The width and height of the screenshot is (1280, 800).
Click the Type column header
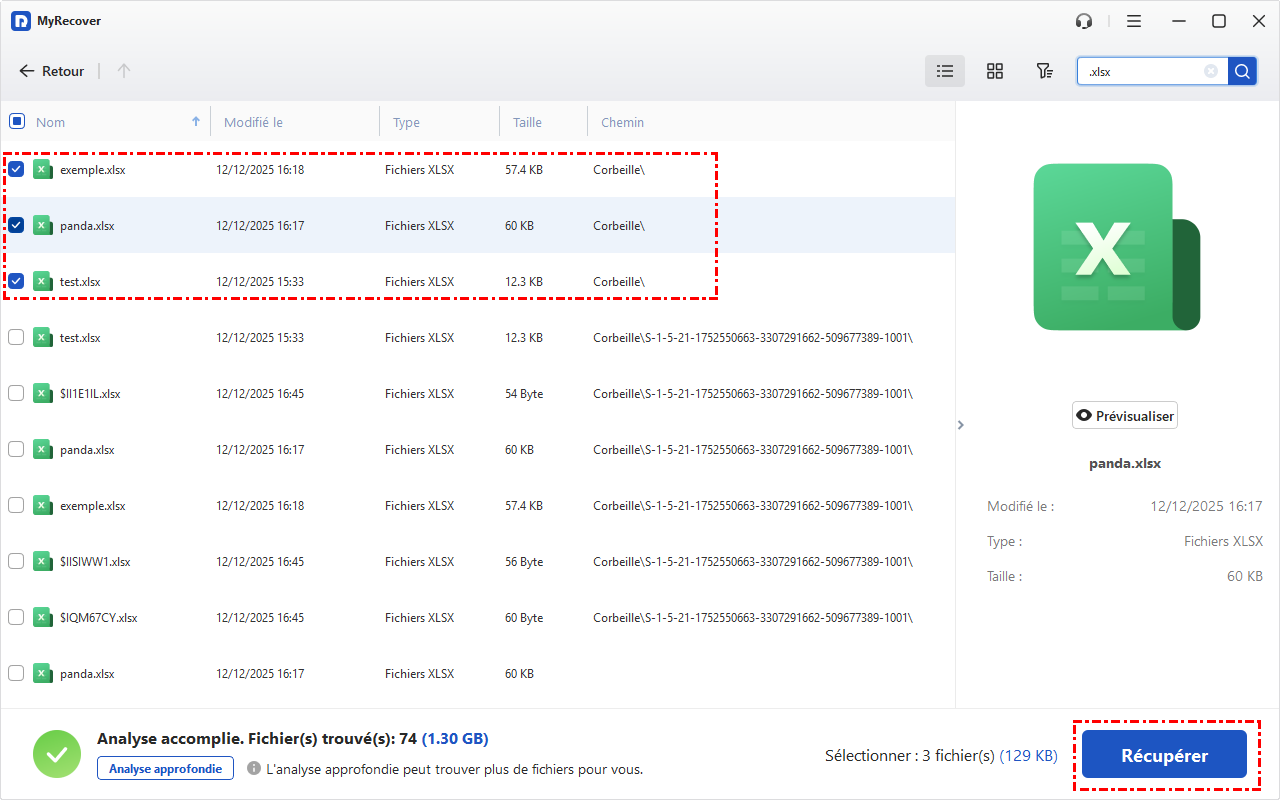[406, 122]
